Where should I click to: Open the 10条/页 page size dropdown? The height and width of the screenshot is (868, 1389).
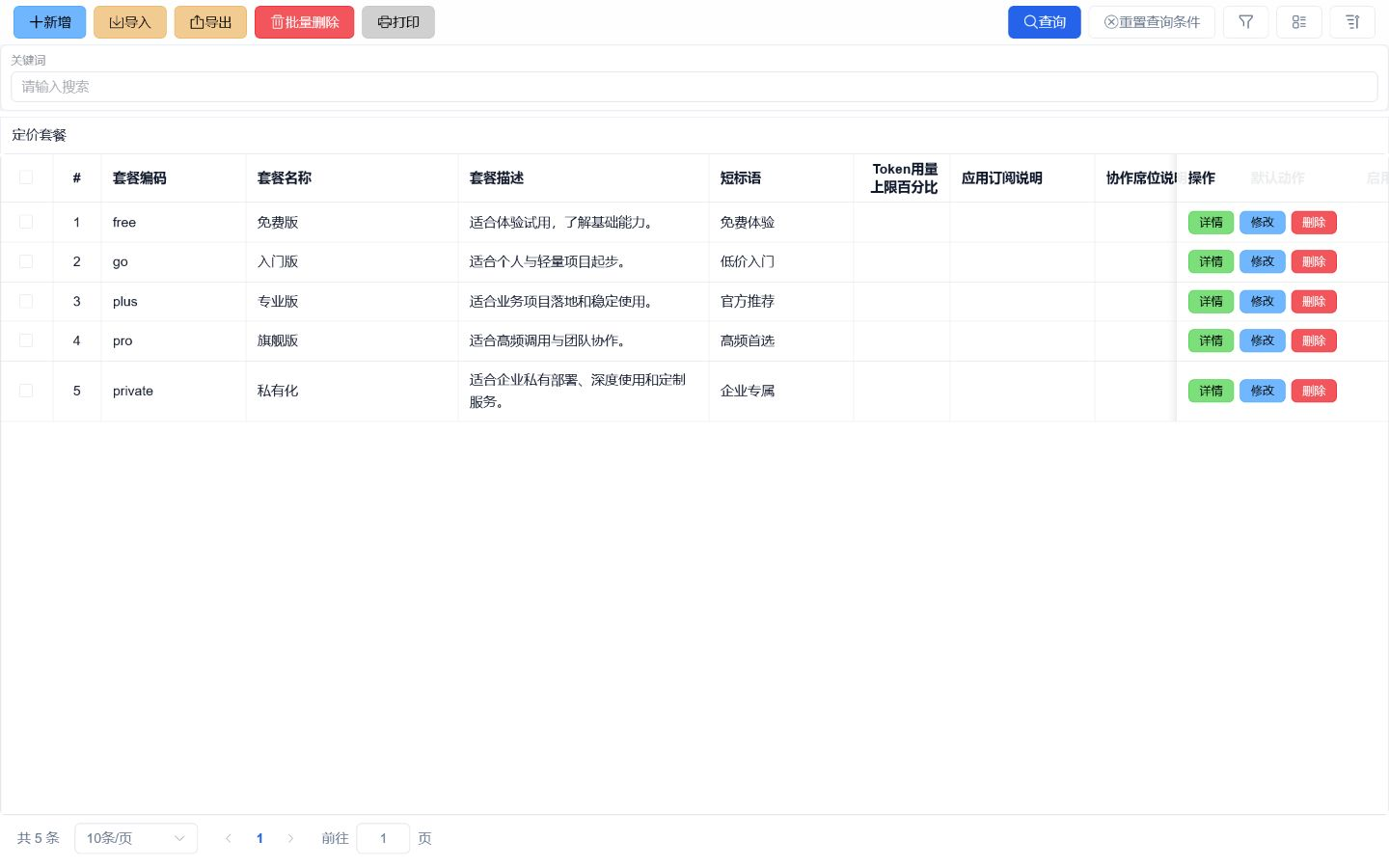coord(136,838)
